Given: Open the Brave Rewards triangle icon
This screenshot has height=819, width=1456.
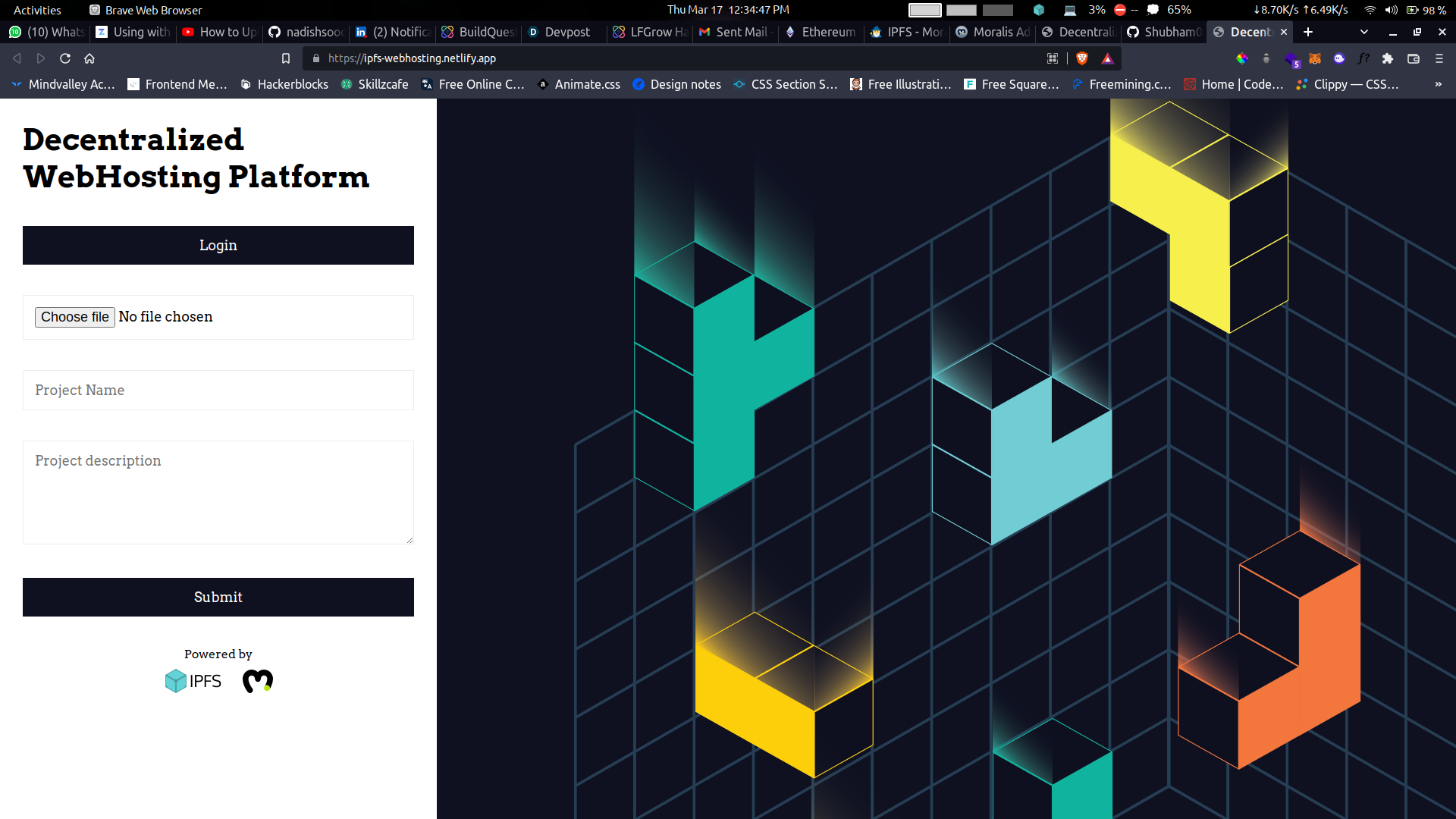Looking at the screenshot, I should [x=1107, y=58].
